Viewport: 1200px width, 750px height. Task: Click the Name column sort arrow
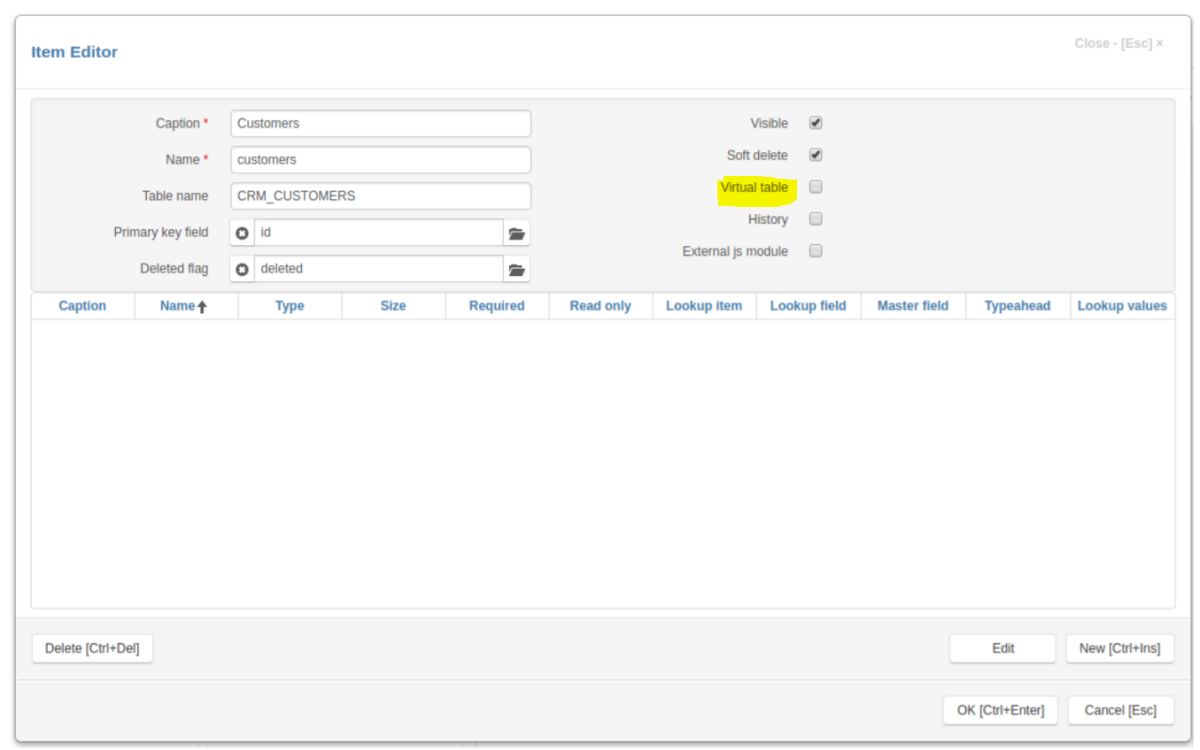201,307
